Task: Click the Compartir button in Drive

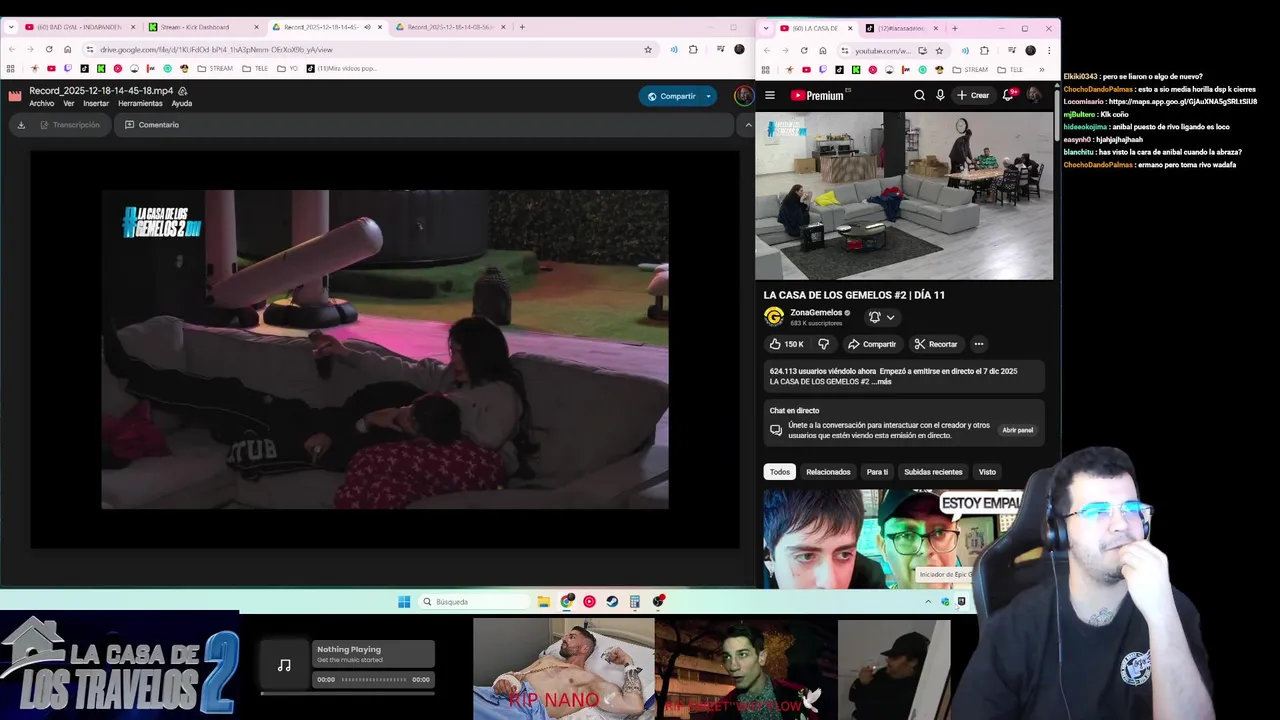Action: pos(670,96)
